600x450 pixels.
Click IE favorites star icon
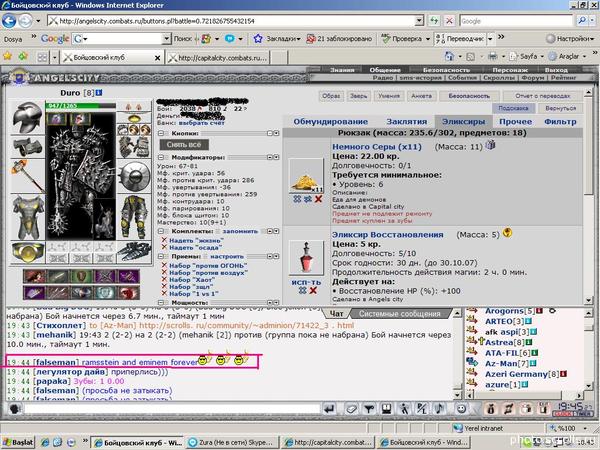pyautogui.click(x=7, y=57)
